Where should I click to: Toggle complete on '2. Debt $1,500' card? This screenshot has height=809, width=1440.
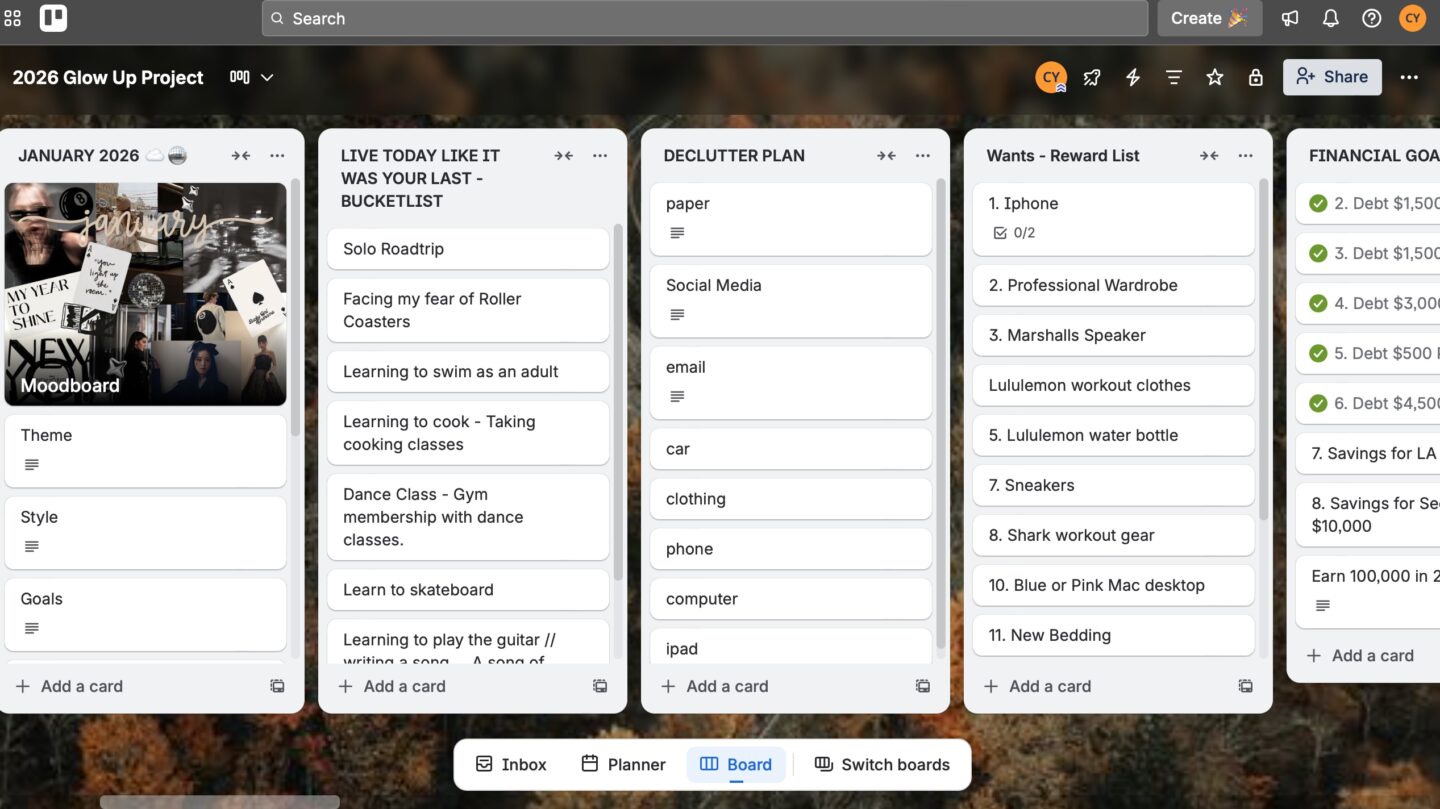(x=1318, y=203)
